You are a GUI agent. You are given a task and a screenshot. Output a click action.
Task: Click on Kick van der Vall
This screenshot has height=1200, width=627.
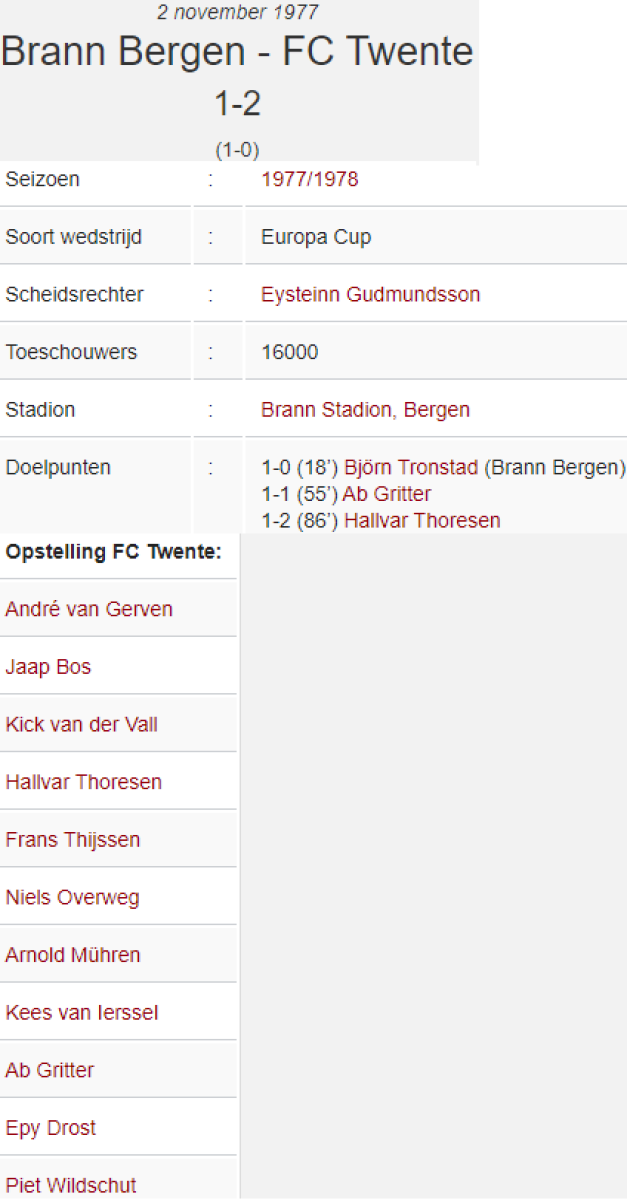pos(81,724)
